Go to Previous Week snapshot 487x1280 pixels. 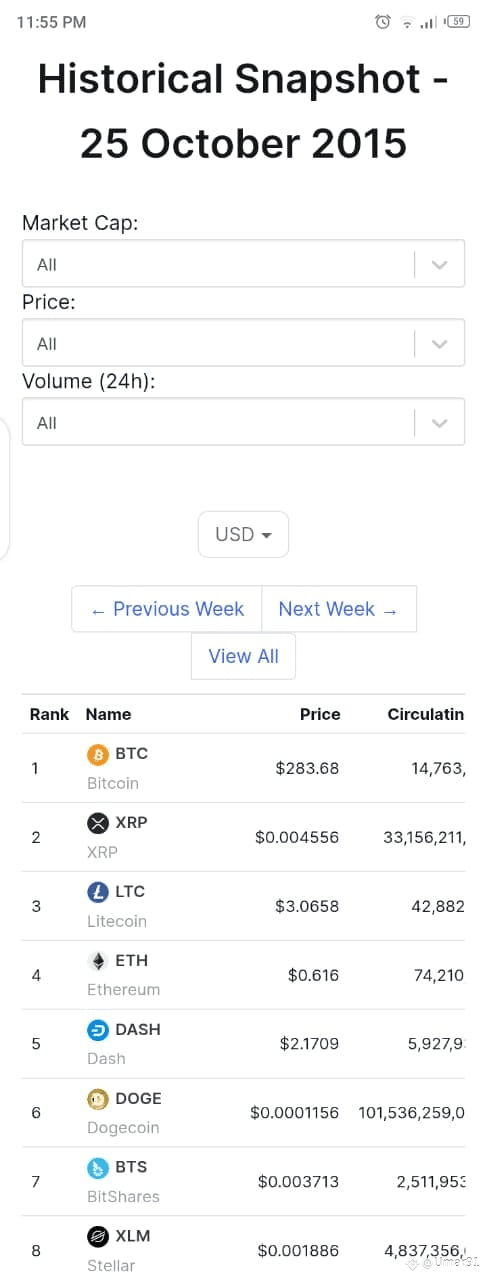pyautogui.click(x=167, y=609)
